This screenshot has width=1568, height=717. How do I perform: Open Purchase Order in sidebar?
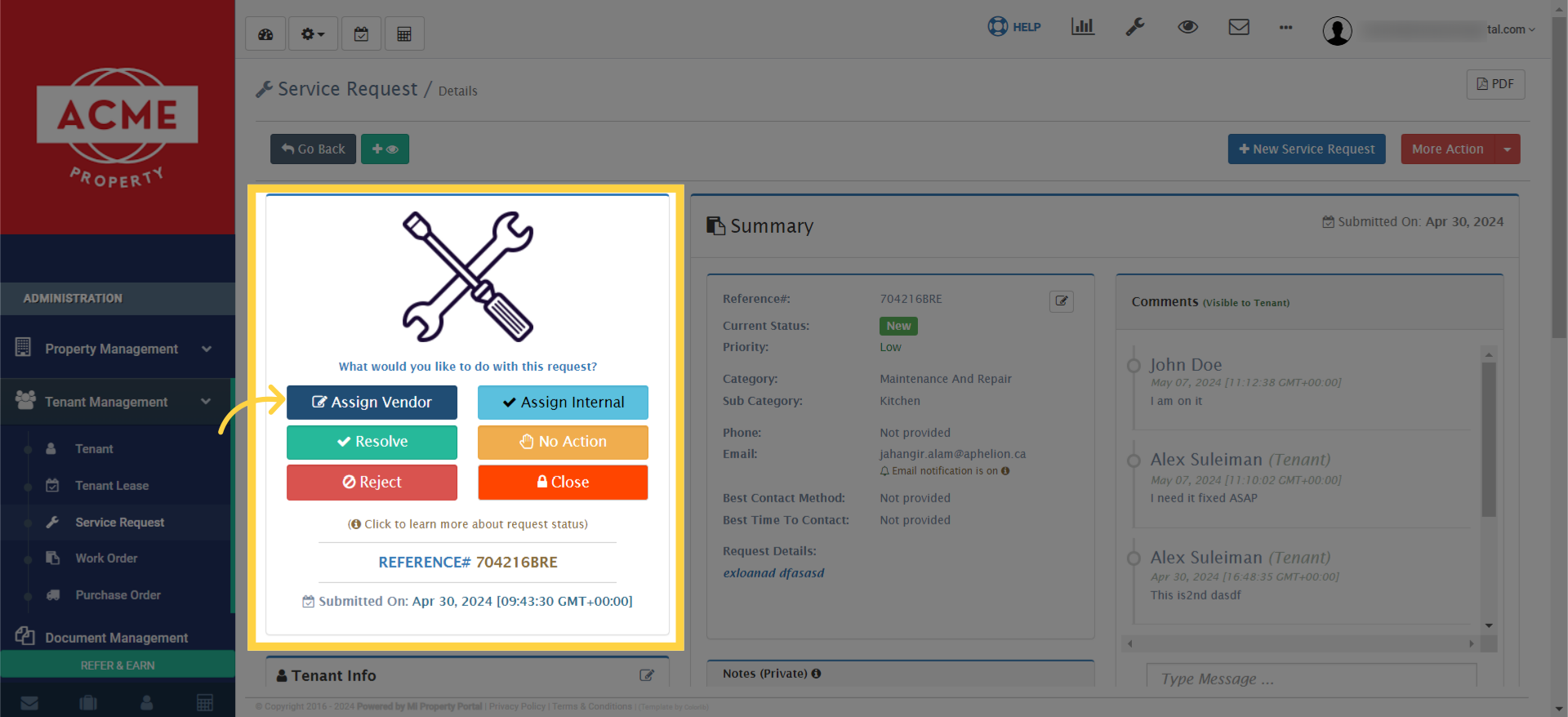pyautogui.click(x=116, y=595)
